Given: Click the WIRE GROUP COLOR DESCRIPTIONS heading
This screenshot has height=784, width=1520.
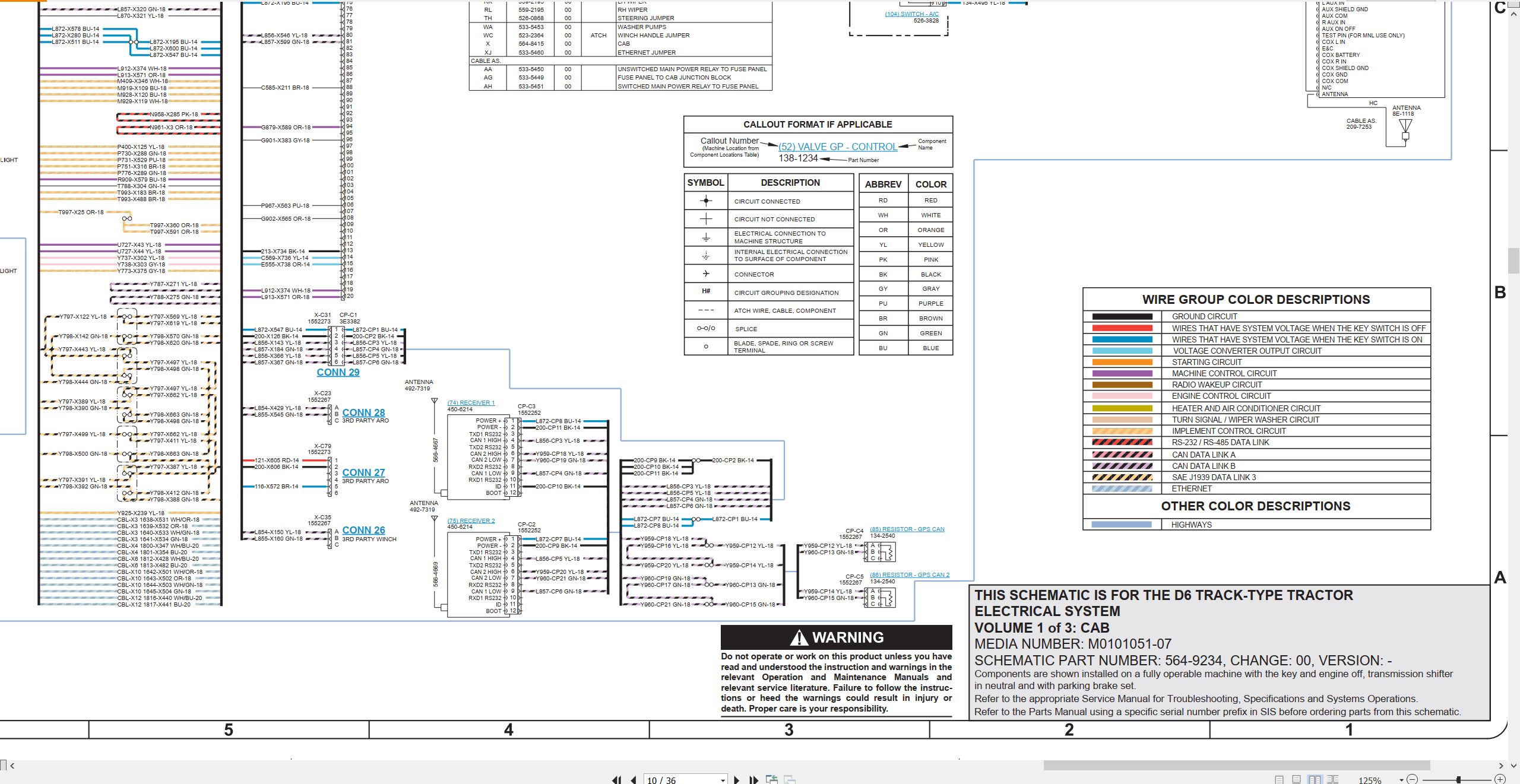Looking at the screenshot, I should pos(1256,300).
